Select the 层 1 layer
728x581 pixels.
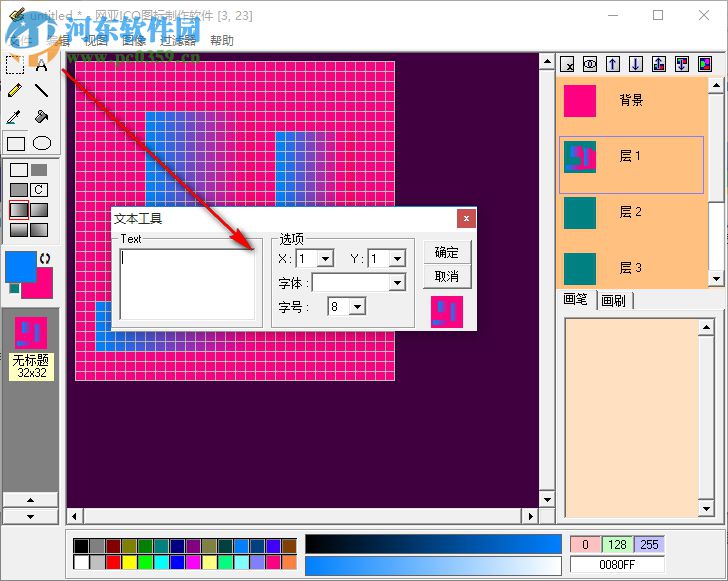(x=631, y=164)
